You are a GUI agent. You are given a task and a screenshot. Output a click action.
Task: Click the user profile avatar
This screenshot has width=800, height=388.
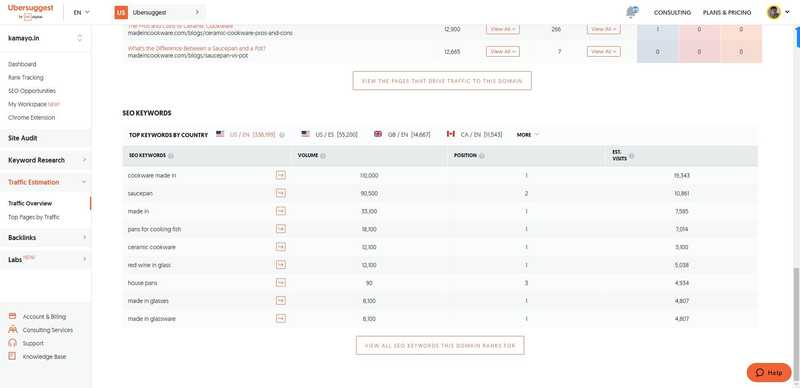(773, 12)
